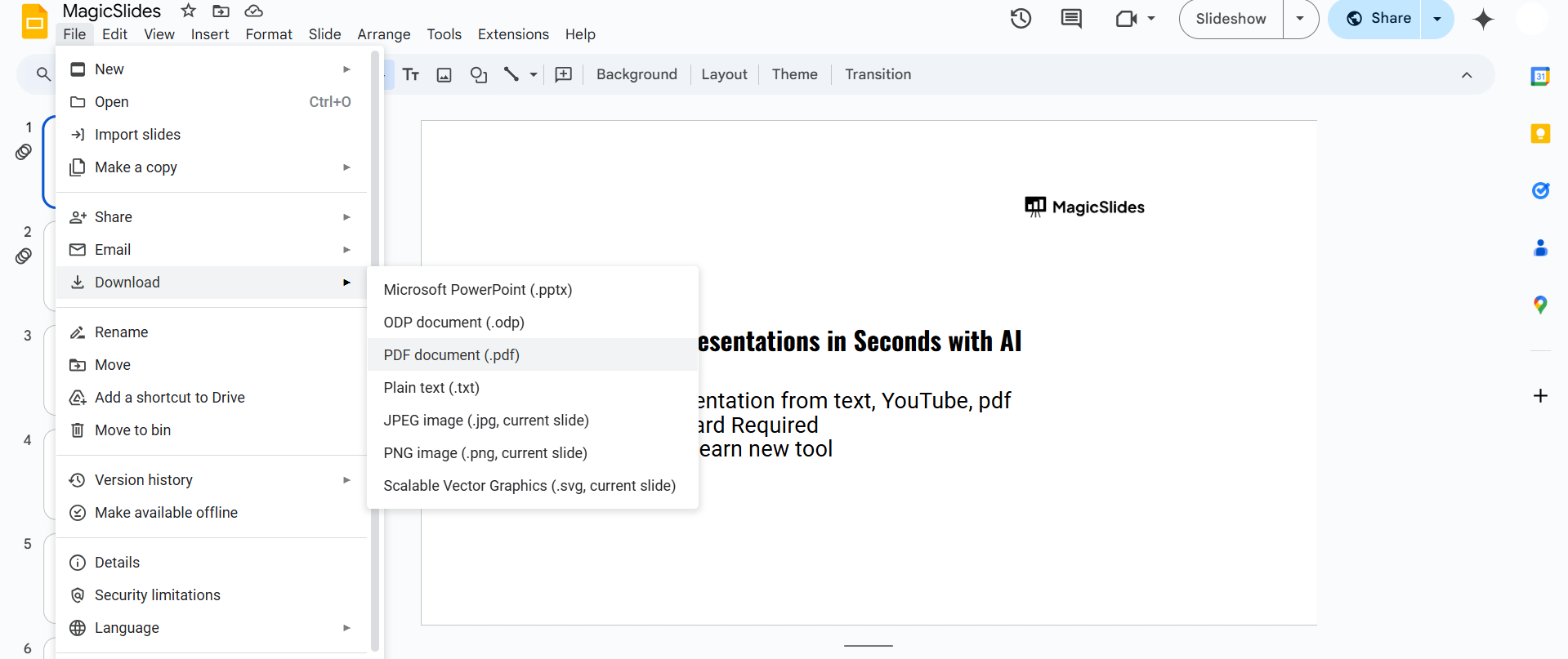
Task: Expand the Language submenu
Action: tap(346, 628)
